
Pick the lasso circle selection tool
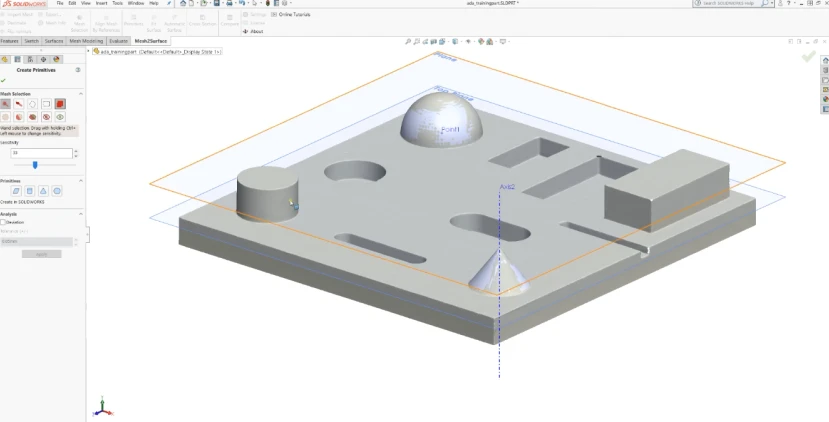coord(33,104)
